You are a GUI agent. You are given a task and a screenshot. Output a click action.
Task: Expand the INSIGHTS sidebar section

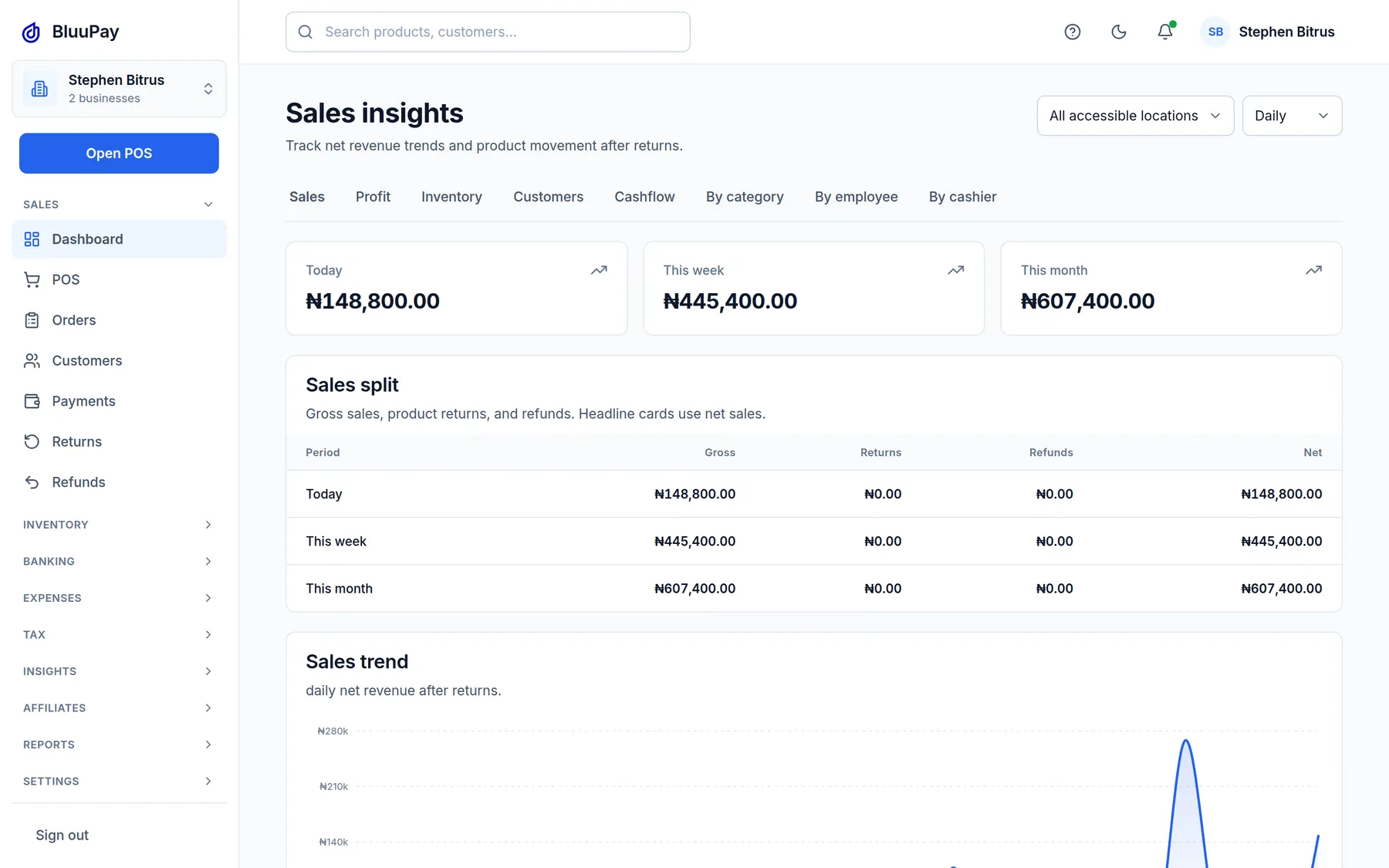[119, 671]
